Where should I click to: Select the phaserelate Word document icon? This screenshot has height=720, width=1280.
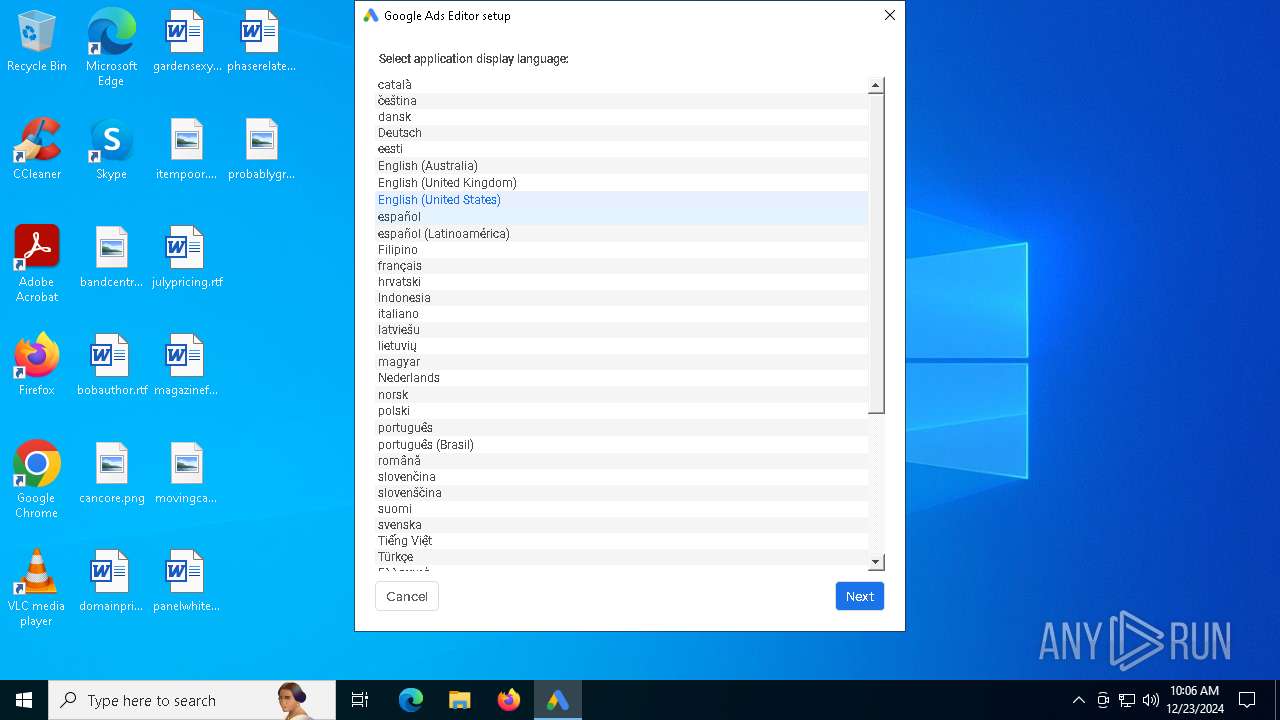tap(261, 42)
